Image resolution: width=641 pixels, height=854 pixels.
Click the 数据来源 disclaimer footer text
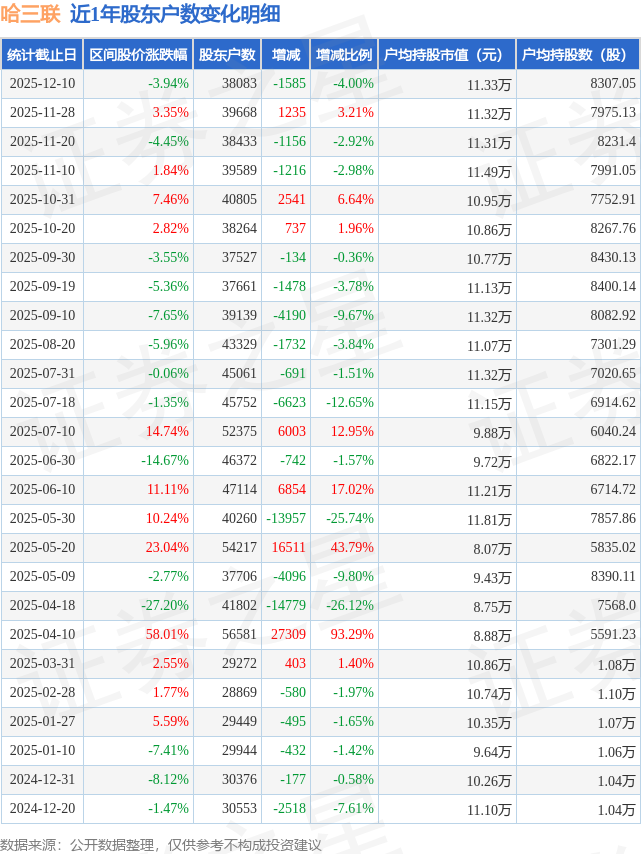tap(161, 845)
